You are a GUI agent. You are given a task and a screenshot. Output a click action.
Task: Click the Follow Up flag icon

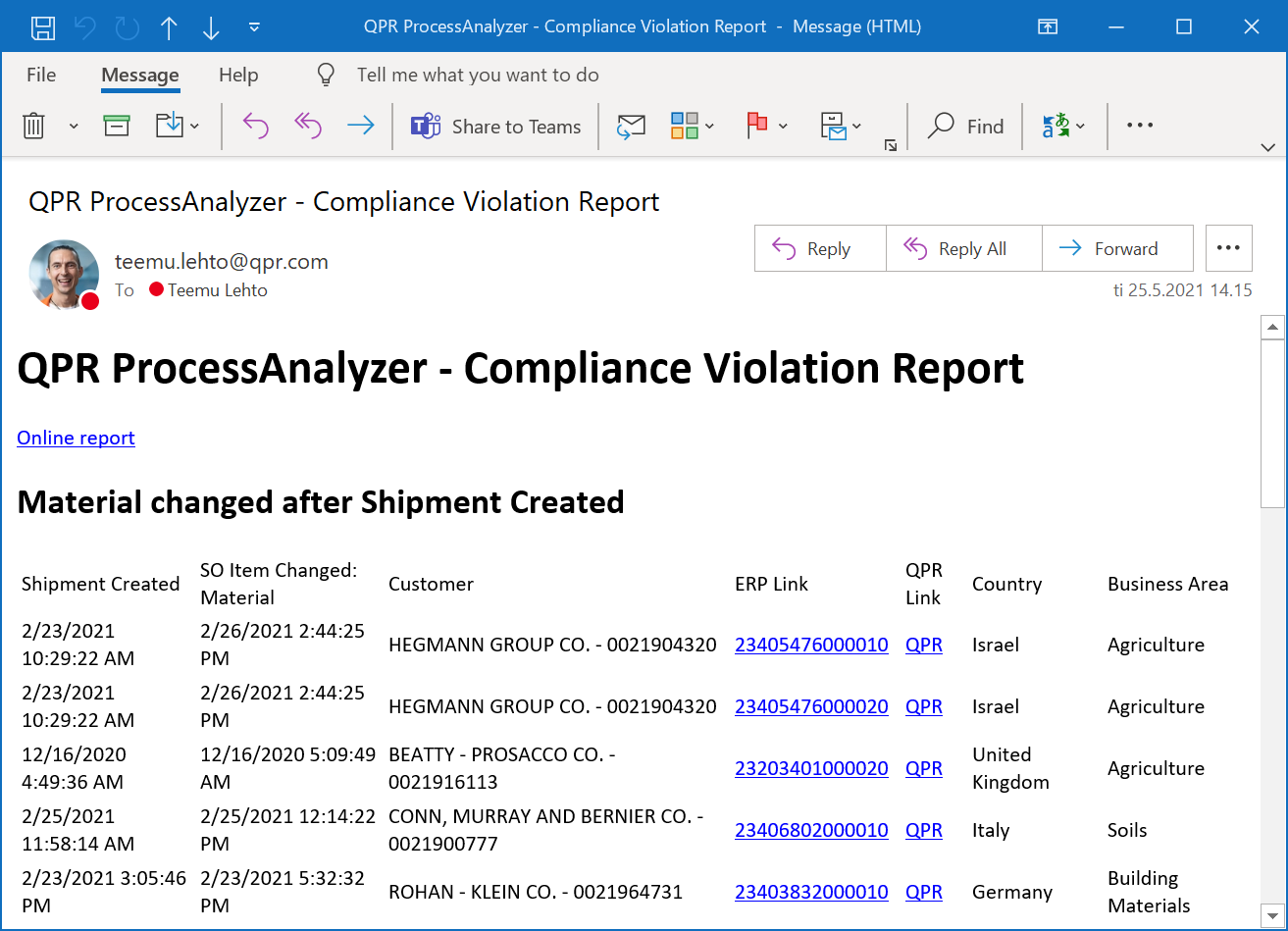[756, 126]
